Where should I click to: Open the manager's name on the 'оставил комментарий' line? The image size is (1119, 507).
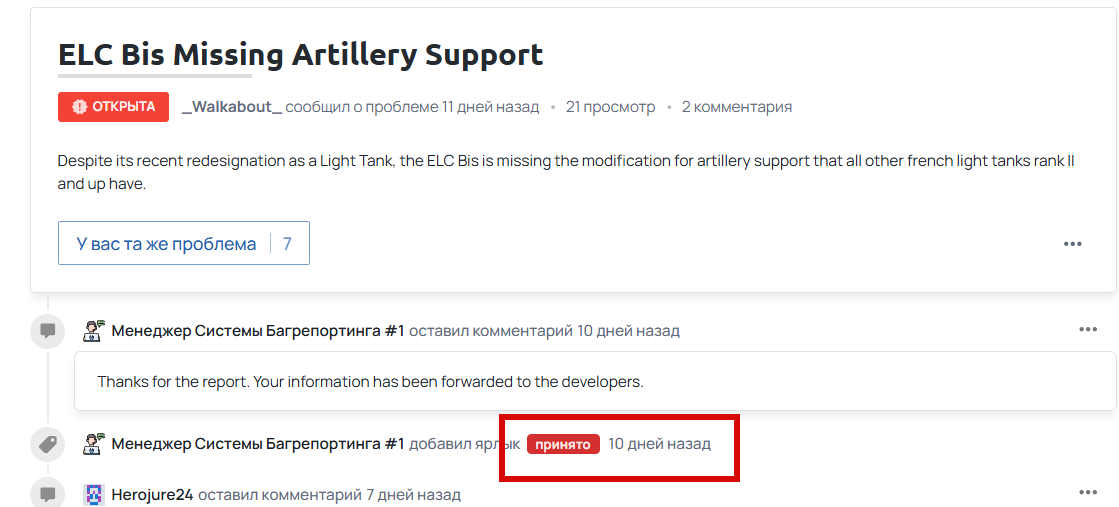pyautogui.click(x=258, y=331)
